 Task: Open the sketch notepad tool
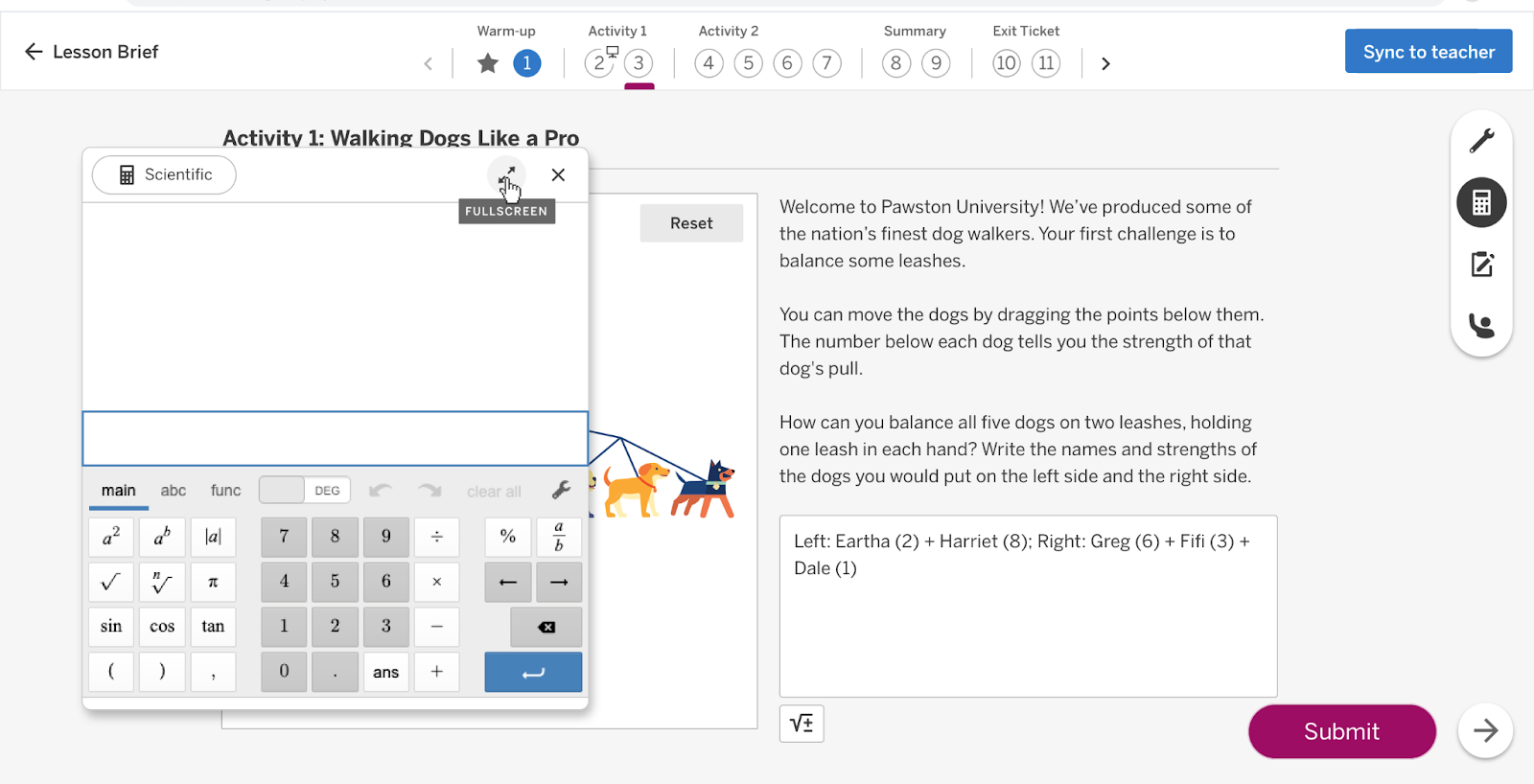coord(1481,265)
